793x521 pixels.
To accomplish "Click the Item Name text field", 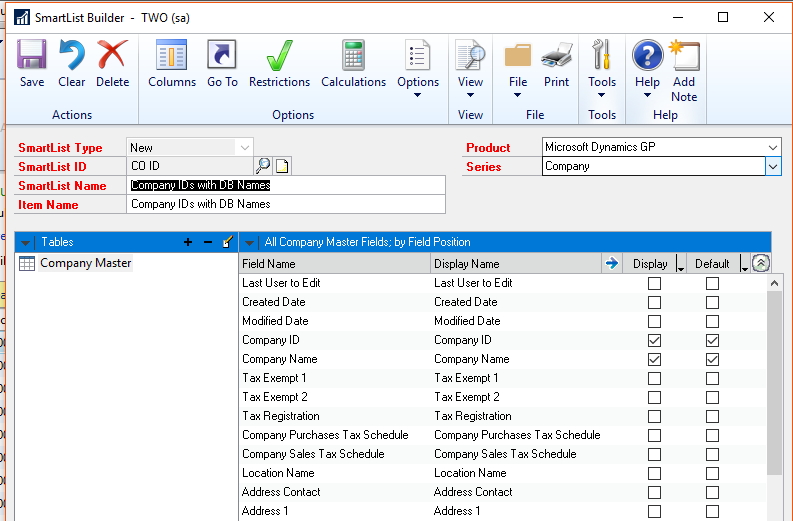I will [x=286, y=204].
